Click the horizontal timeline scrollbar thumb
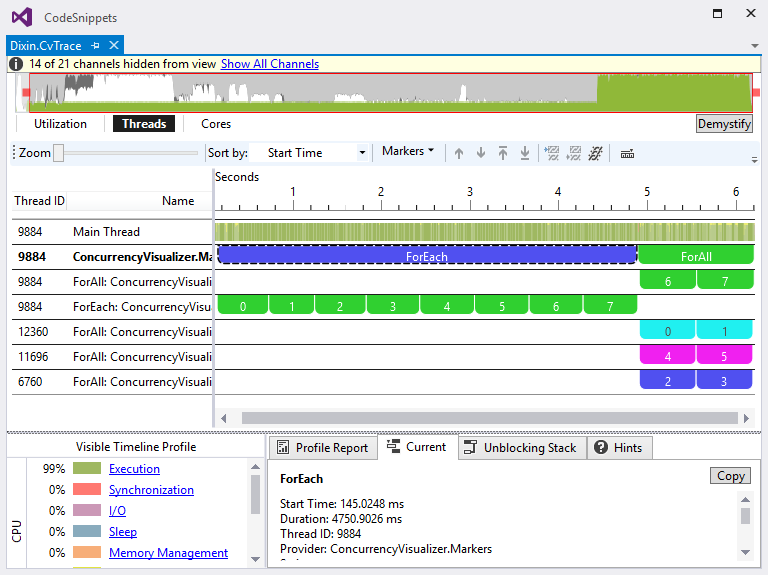The height and width of the screenshot is (575, 768). coord(490,418)
